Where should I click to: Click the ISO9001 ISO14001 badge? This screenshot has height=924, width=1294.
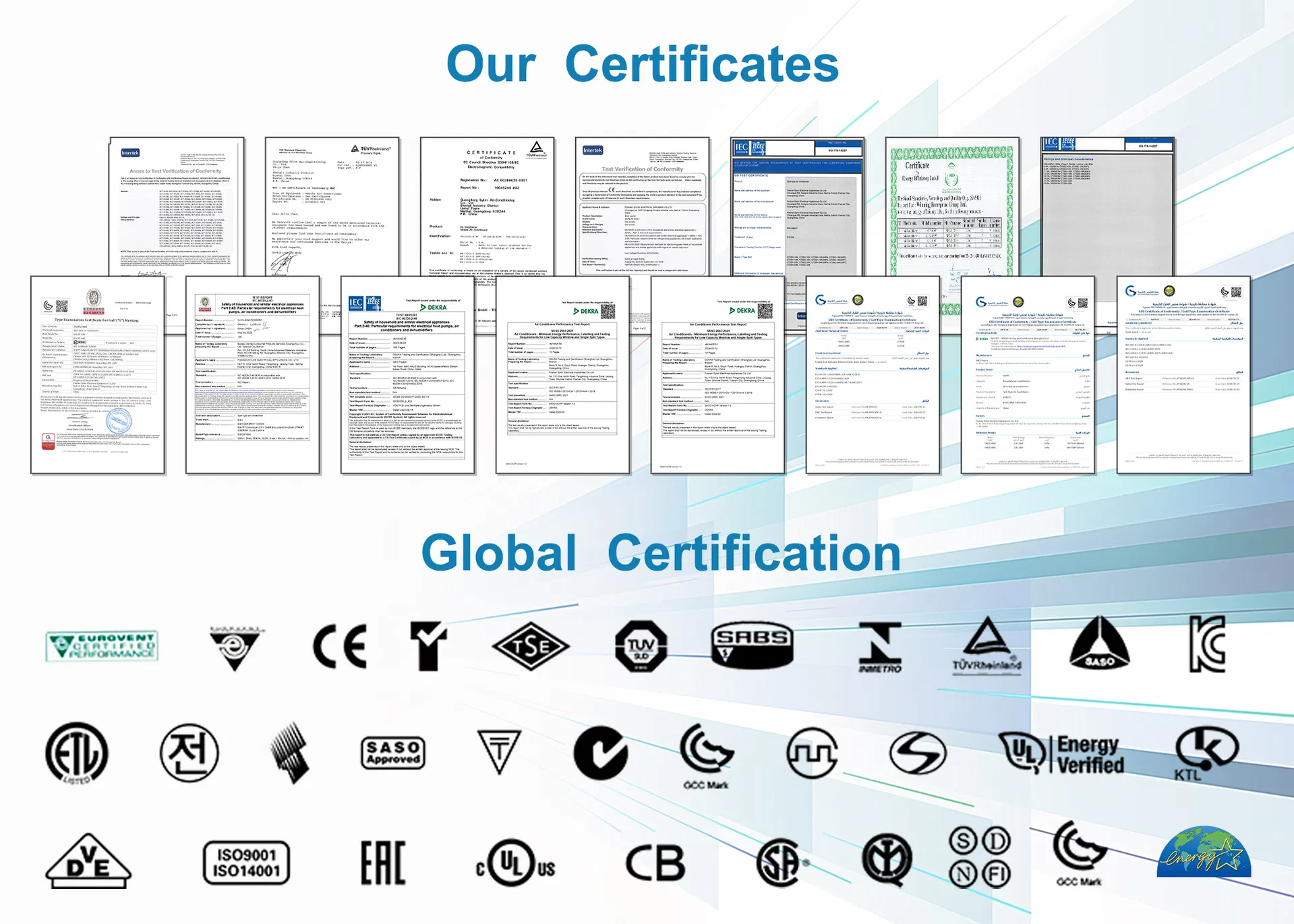pyautogui.click(x=246, y=861)
